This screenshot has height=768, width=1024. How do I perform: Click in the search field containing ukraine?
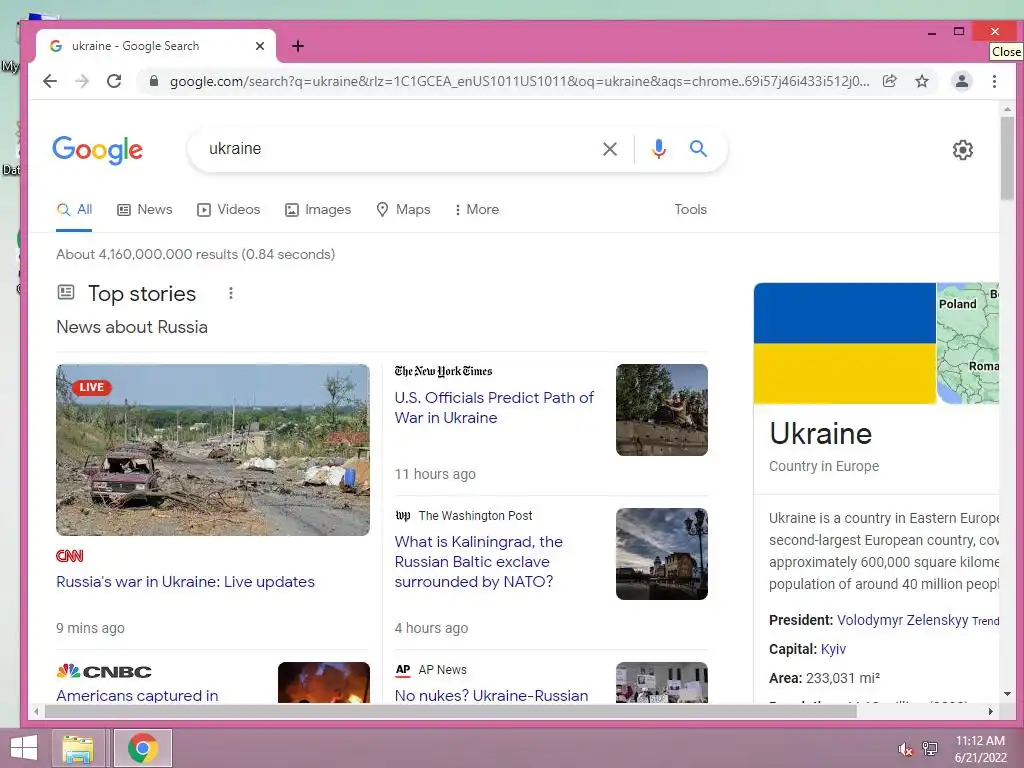coord(398,149)
